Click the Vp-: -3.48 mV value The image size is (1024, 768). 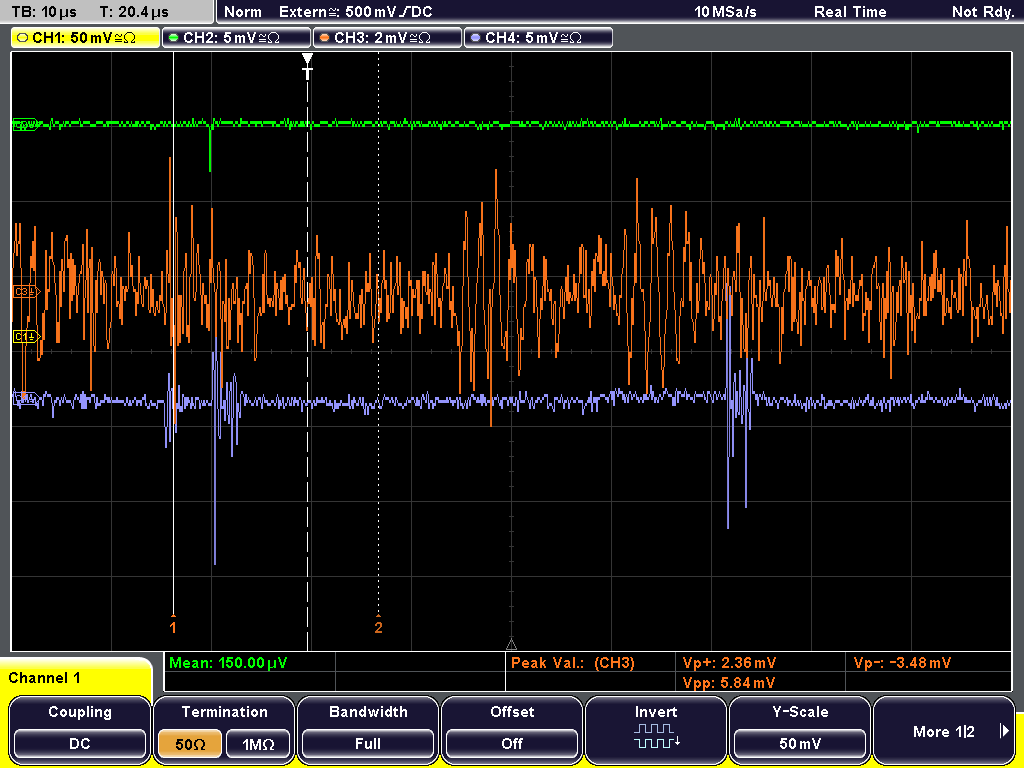point(903,663)
